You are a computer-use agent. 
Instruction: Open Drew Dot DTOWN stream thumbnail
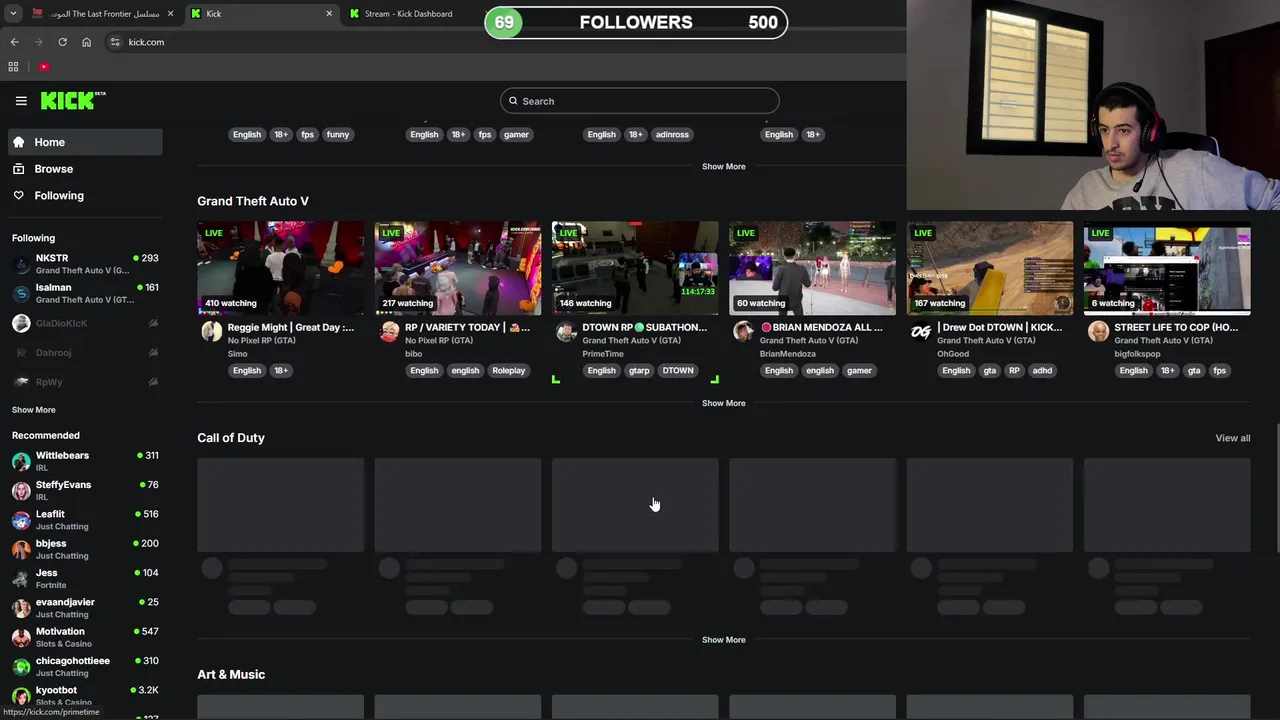(x=990, y=268)
